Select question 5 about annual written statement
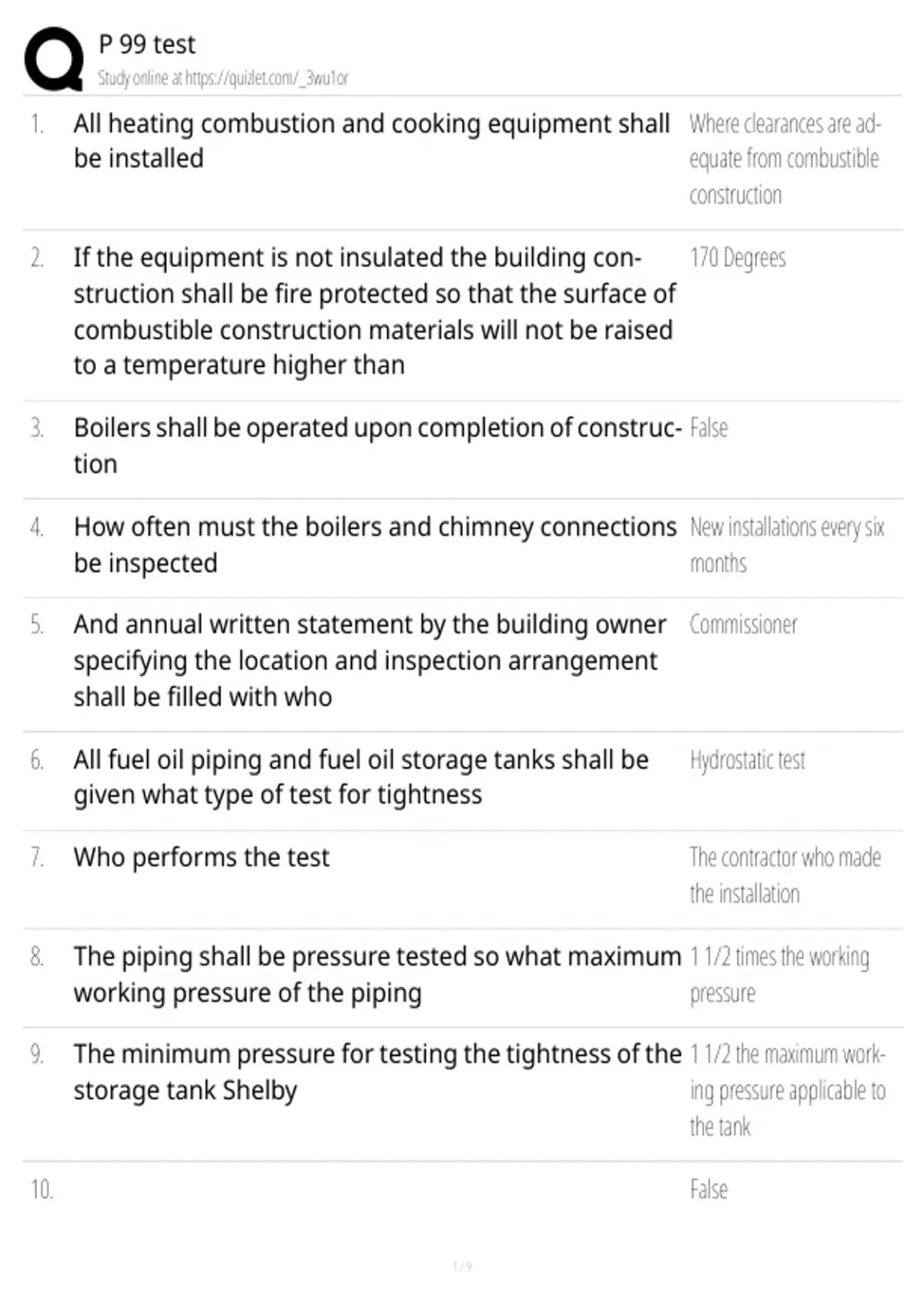924x1309 pixels. 370,661
